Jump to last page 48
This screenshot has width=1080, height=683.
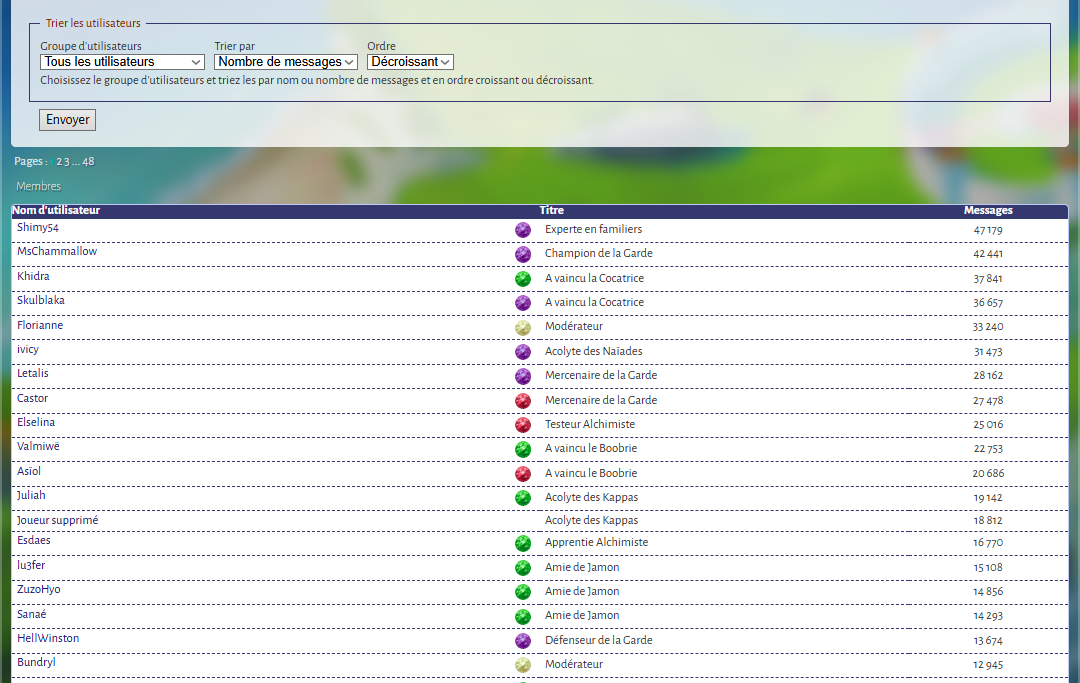tap(88, 162)
